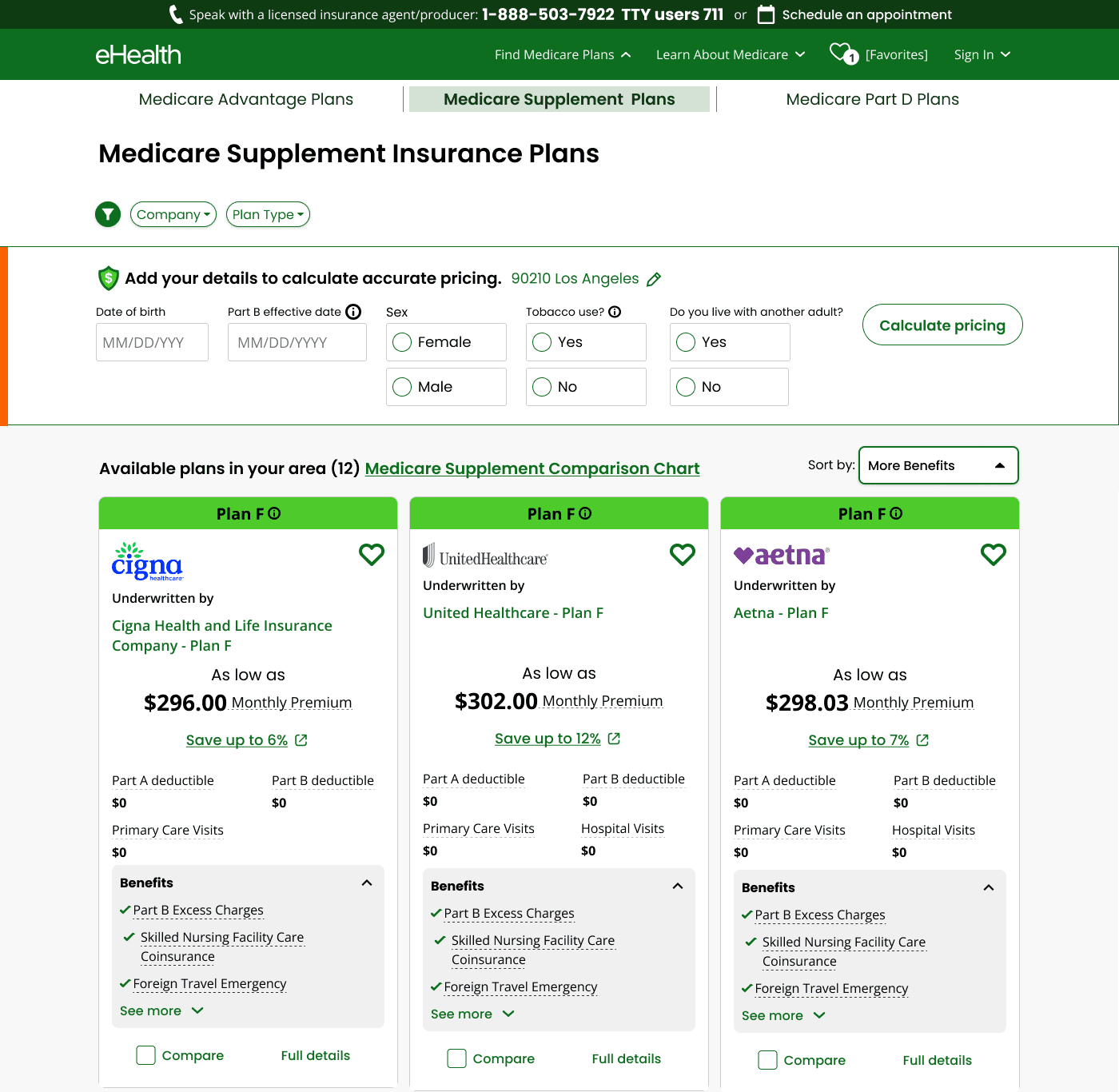Click external link icon beside Save up to 12%
The image size is (1119, 1092).
(x=614, y=739)
